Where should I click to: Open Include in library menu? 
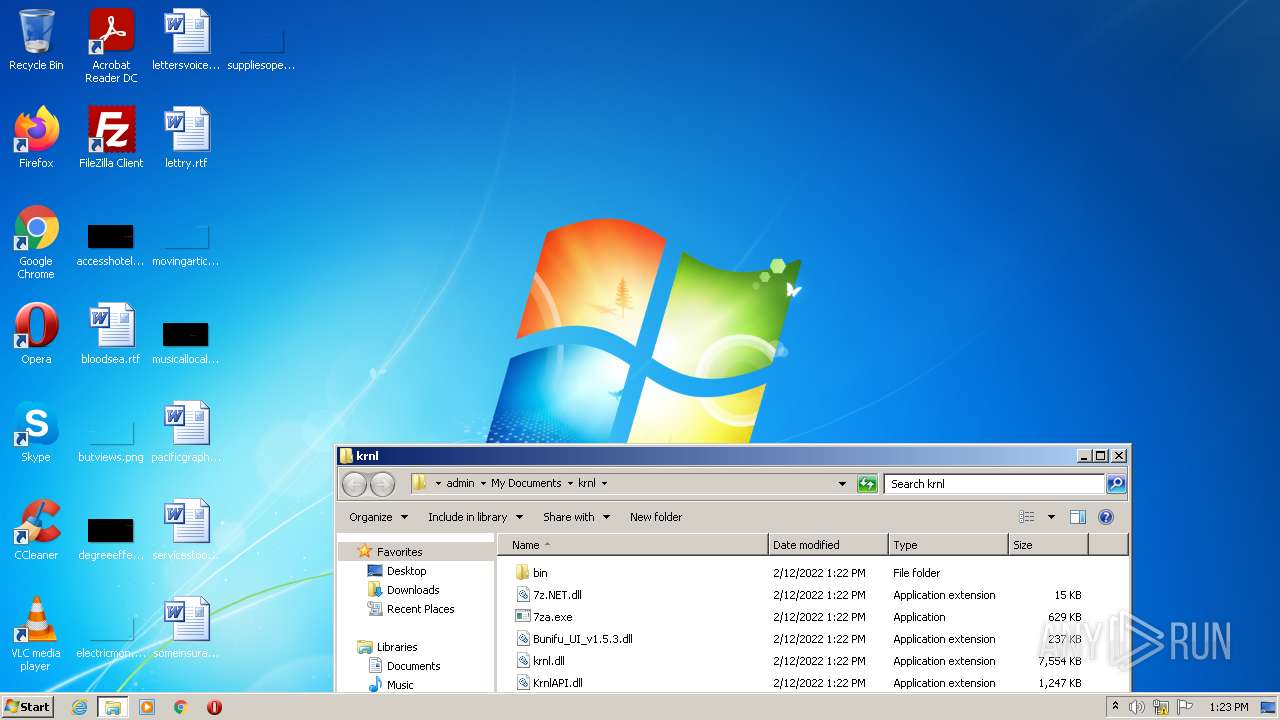click(475, 517)
